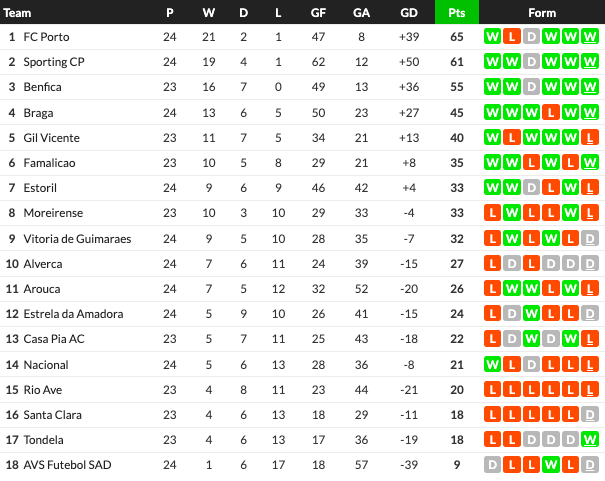This screenshot has width=605, height=481.
Task: Click the draw badge in Nacional's form row
Action: (x=531, y=364)
